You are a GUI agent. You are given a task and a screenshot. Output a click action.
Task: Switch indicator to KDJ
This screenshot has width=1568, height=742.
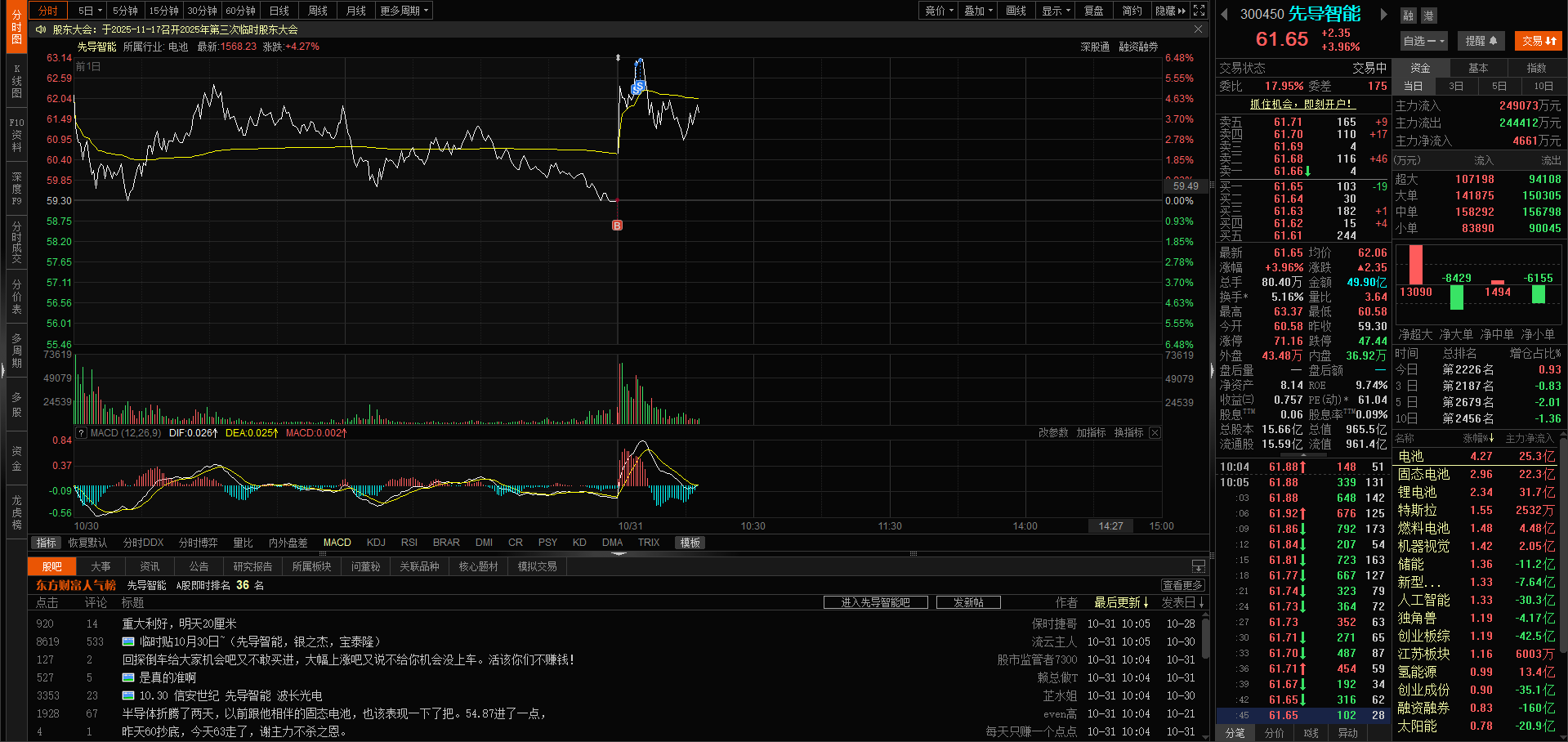376,543
